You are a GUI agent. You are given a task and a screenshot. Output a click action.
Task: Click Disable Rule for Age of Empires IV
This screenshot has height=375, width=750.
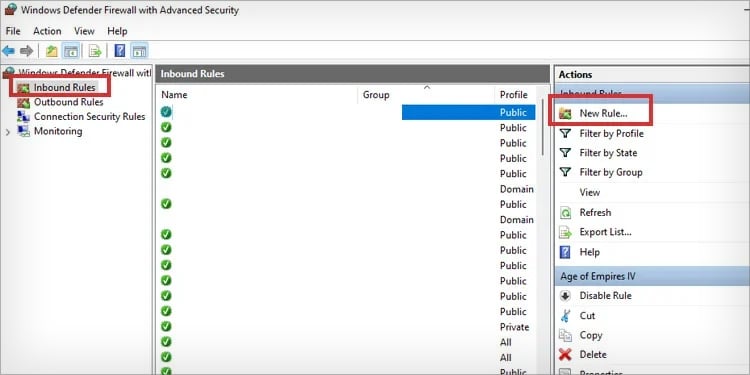(x=606, y=296)
